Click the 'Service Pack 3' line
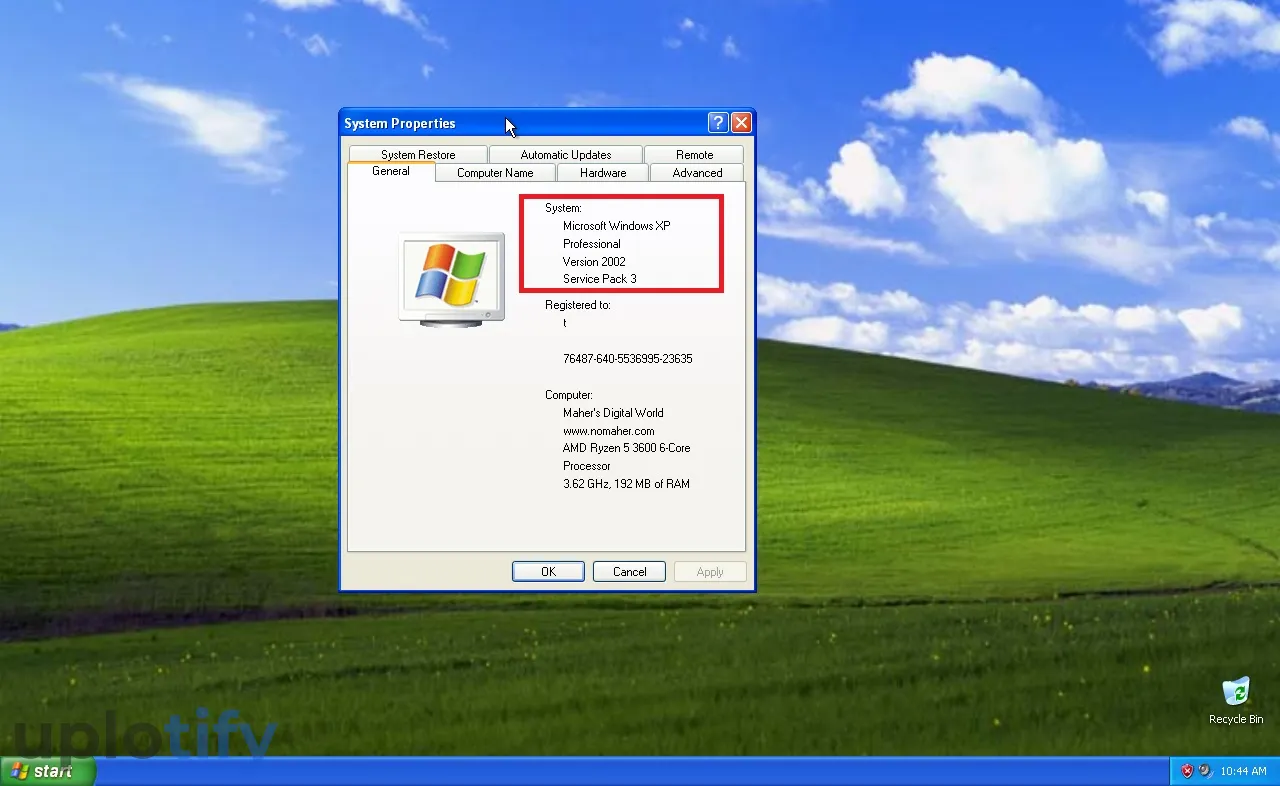 coord(600,279)
